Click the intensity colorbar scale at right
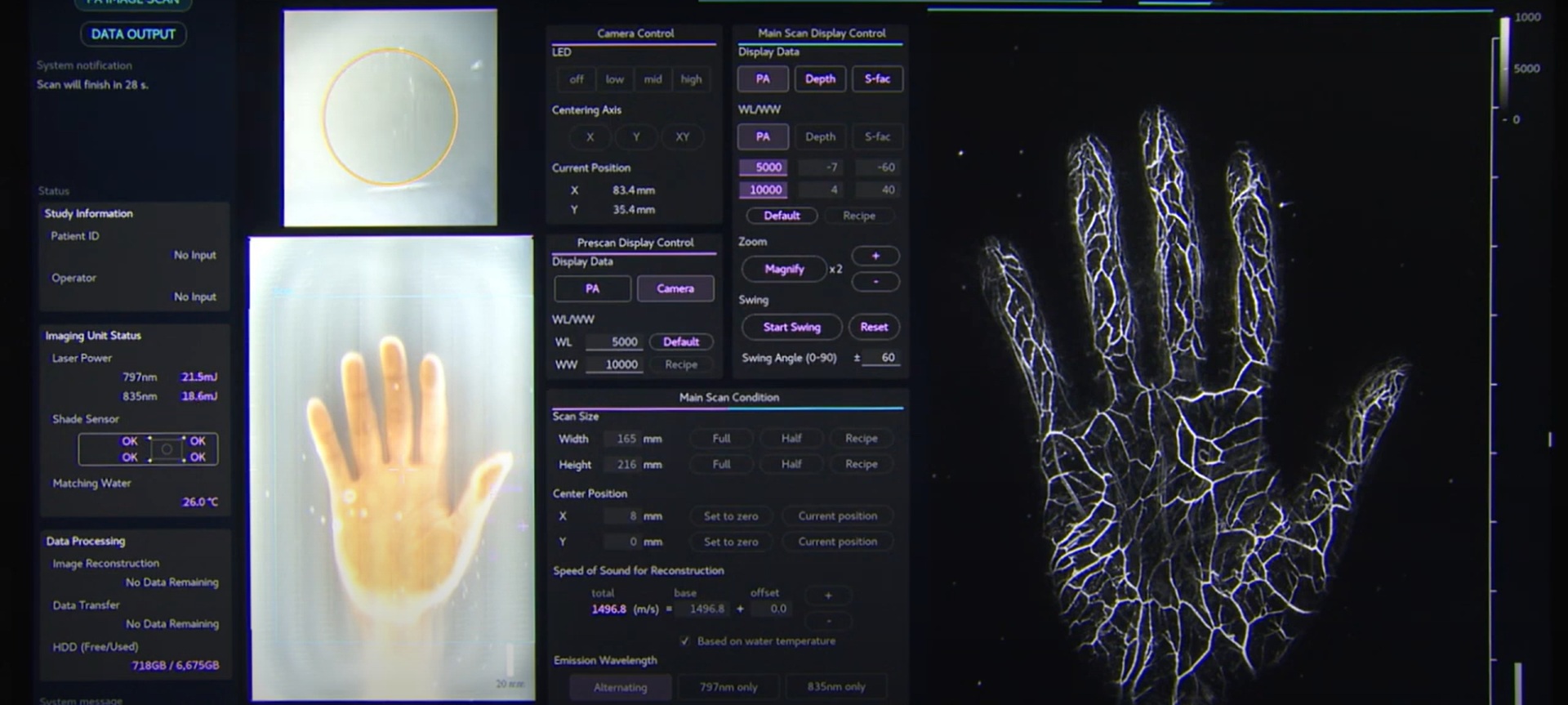Screen dimensions: 1568x705 1504,65
